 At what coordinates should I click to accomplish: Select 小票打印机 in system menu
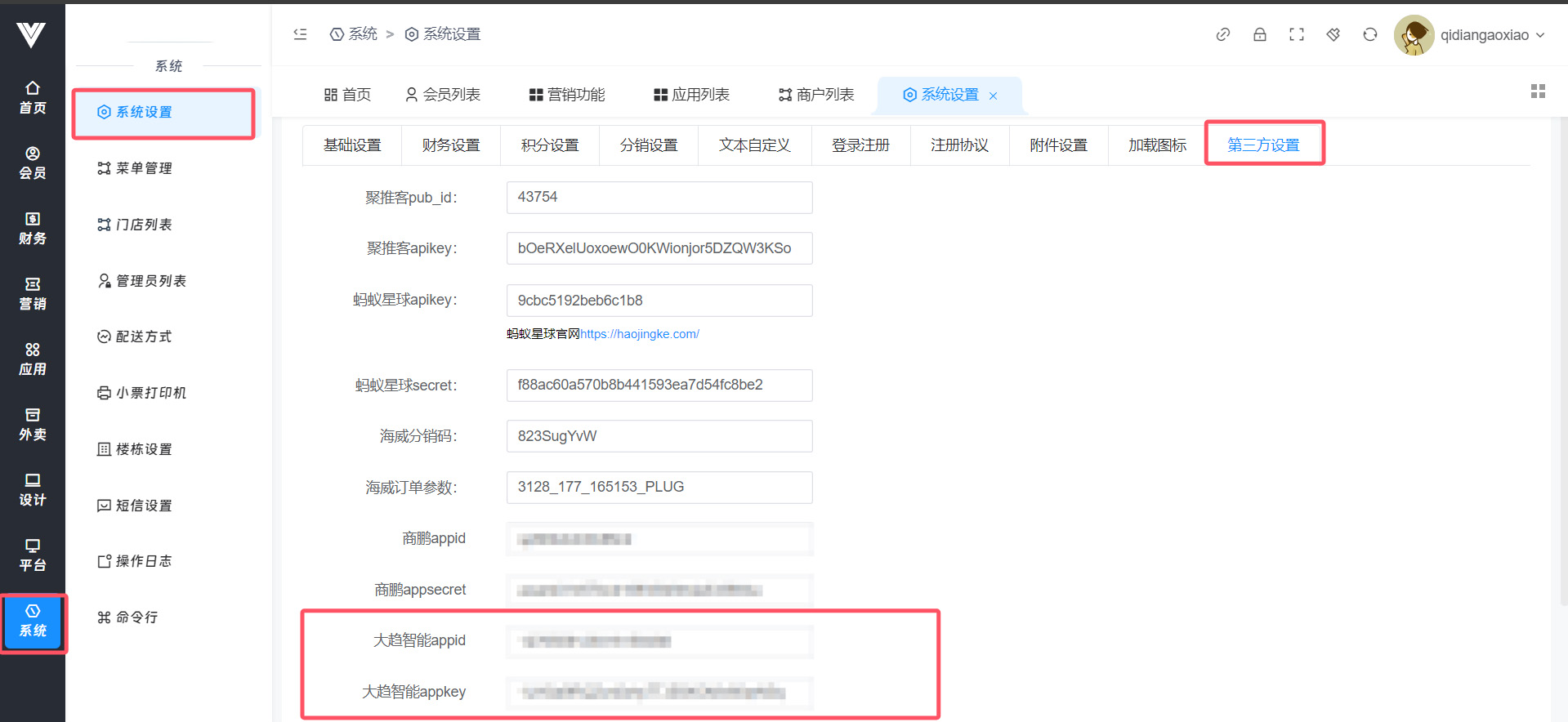[x=150, y=393]
